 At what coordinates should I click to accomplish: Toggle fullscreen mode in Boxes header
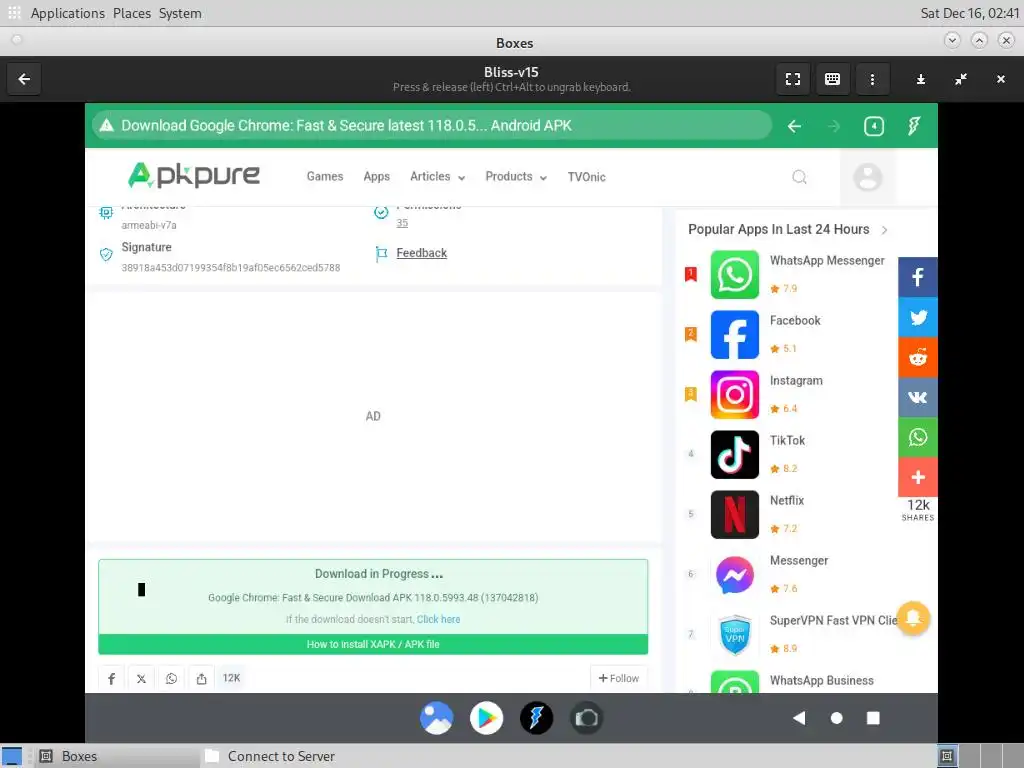point(793,79)
